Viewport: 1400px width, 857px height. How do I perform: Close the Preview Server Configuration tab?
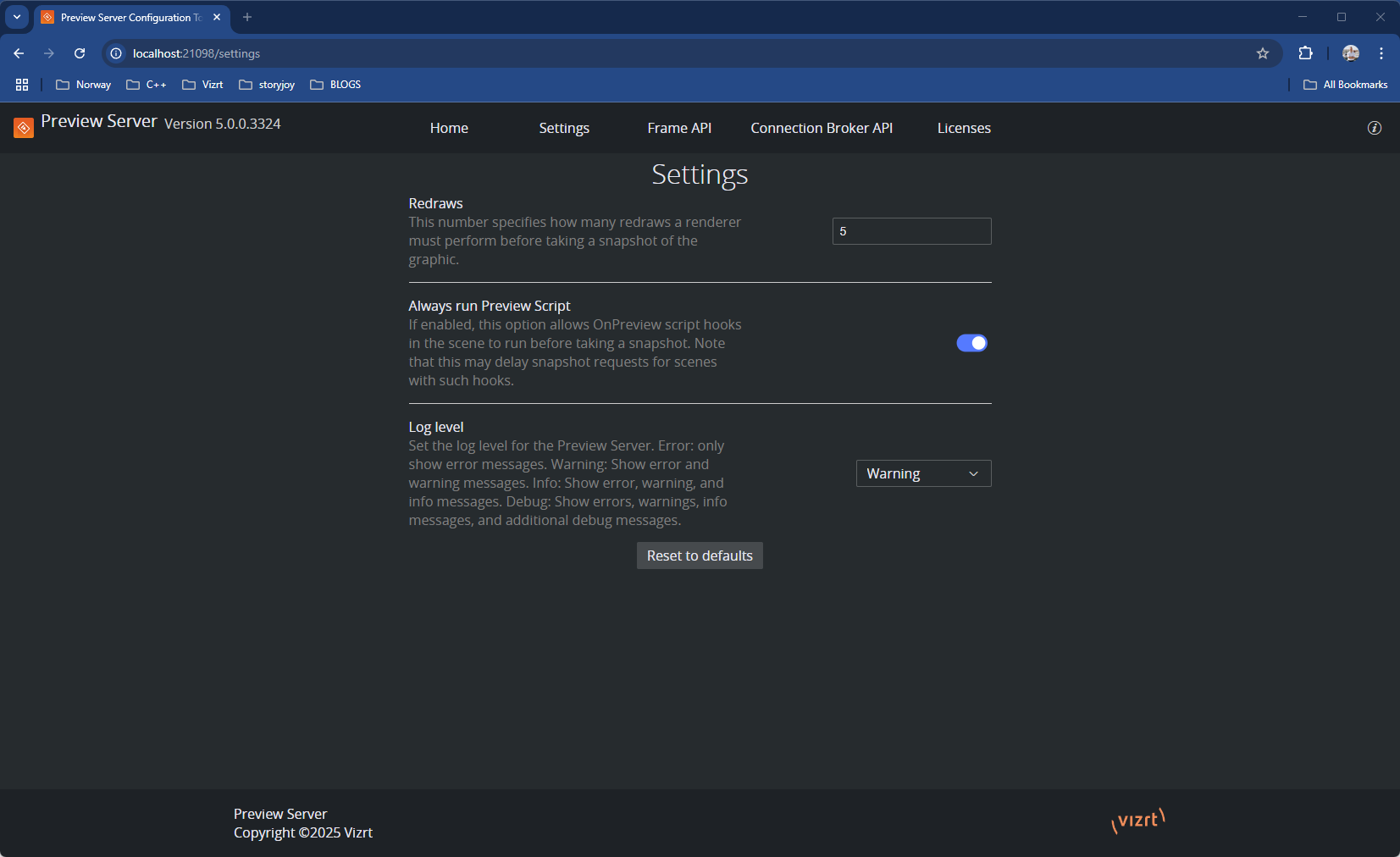[x=217, y=17]
